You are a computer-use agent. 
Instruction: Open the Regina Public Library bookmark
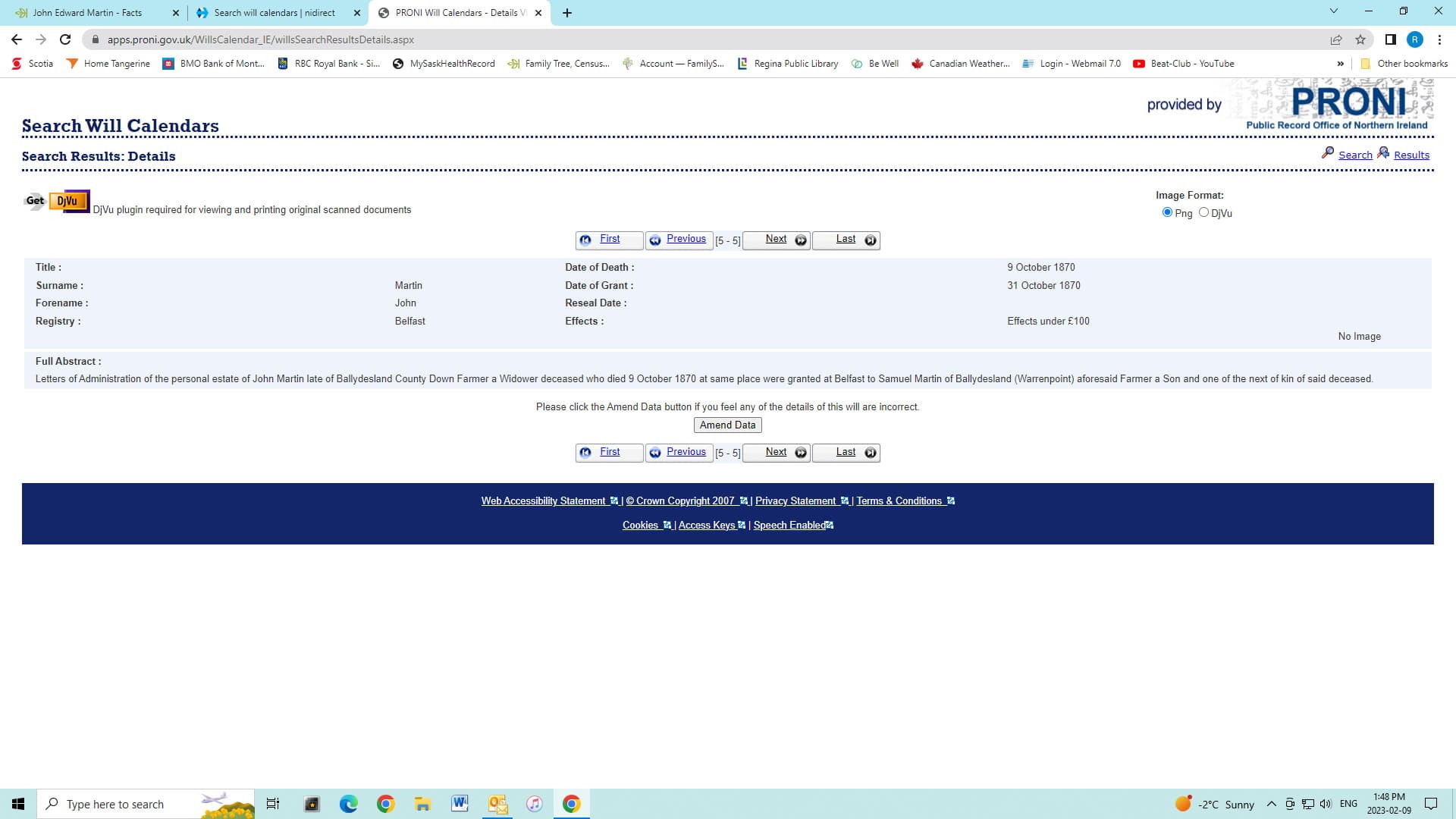[x=788, y=64]
